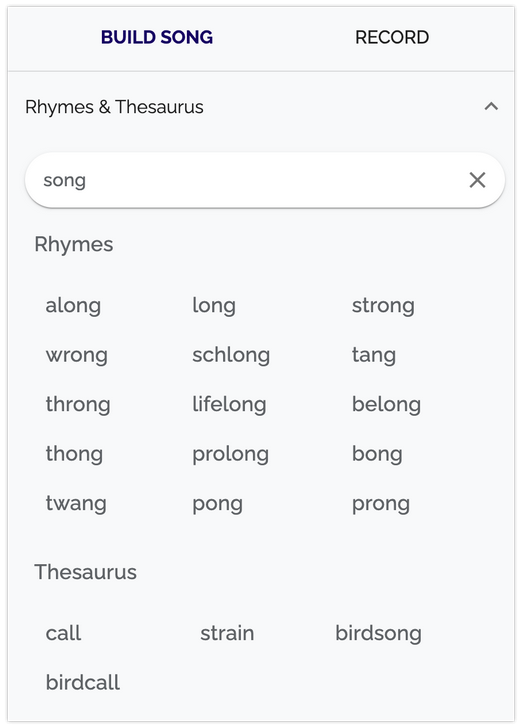The width and height of the screenshot is (524, 728).
Task: Select the rhyme 'lifelong'
Action: (229, 405)
